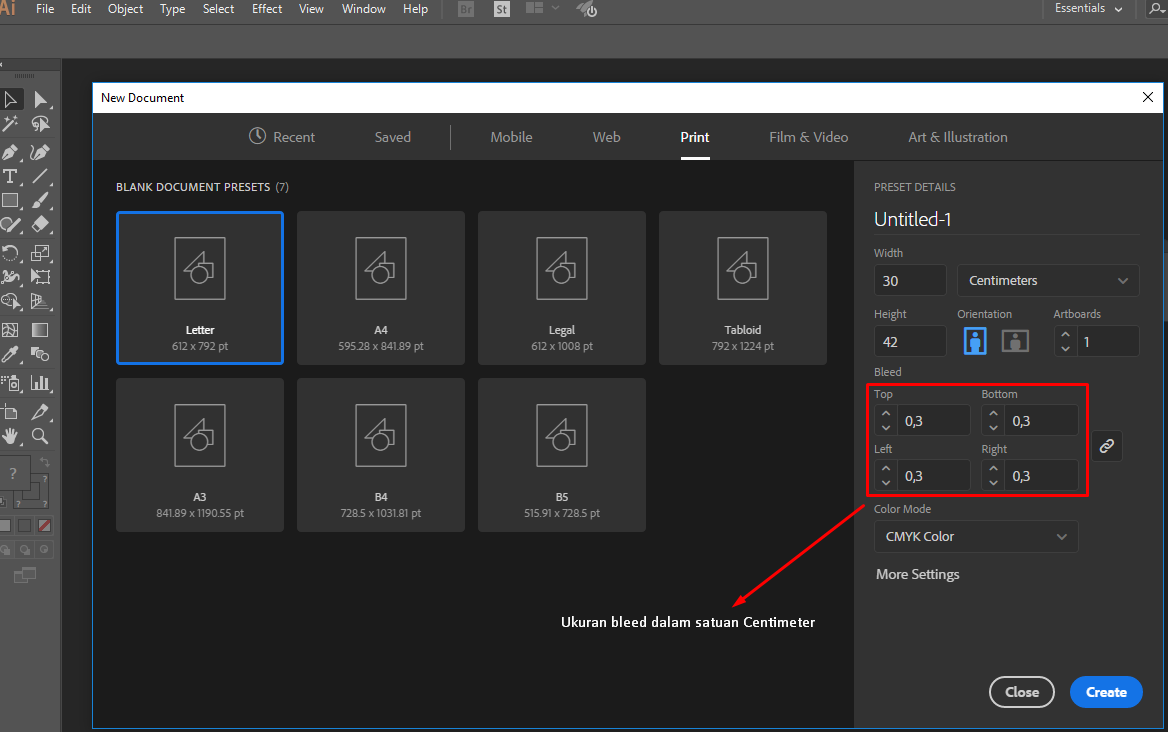Set the fill to None (red slash)

coord(45,526)
